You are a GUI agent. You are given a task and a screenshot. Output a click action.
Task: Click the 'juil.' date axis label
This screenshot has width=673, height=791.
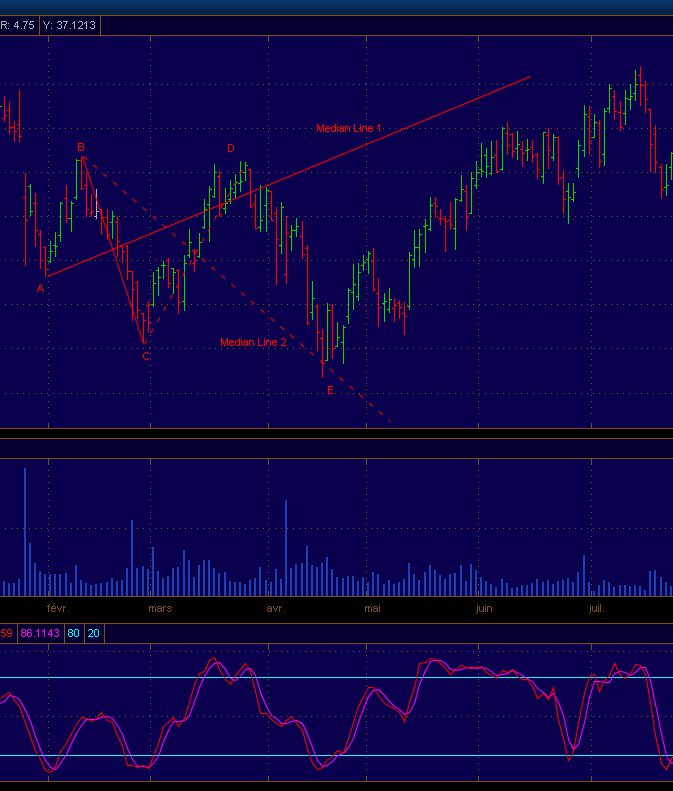596,608
